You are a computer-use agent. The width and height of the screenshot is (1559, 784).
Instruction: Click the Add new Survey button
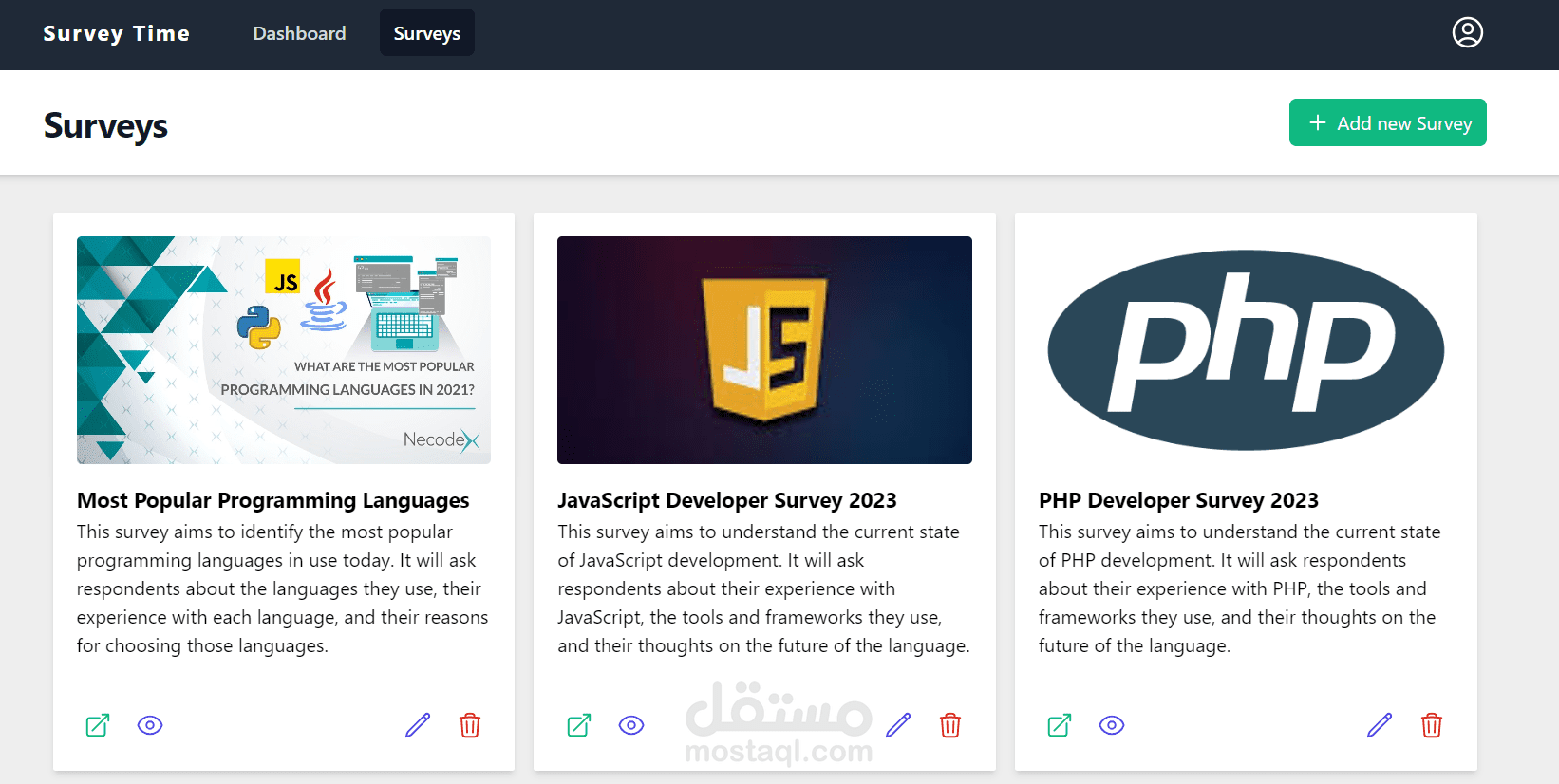[x=1388, y=122]
